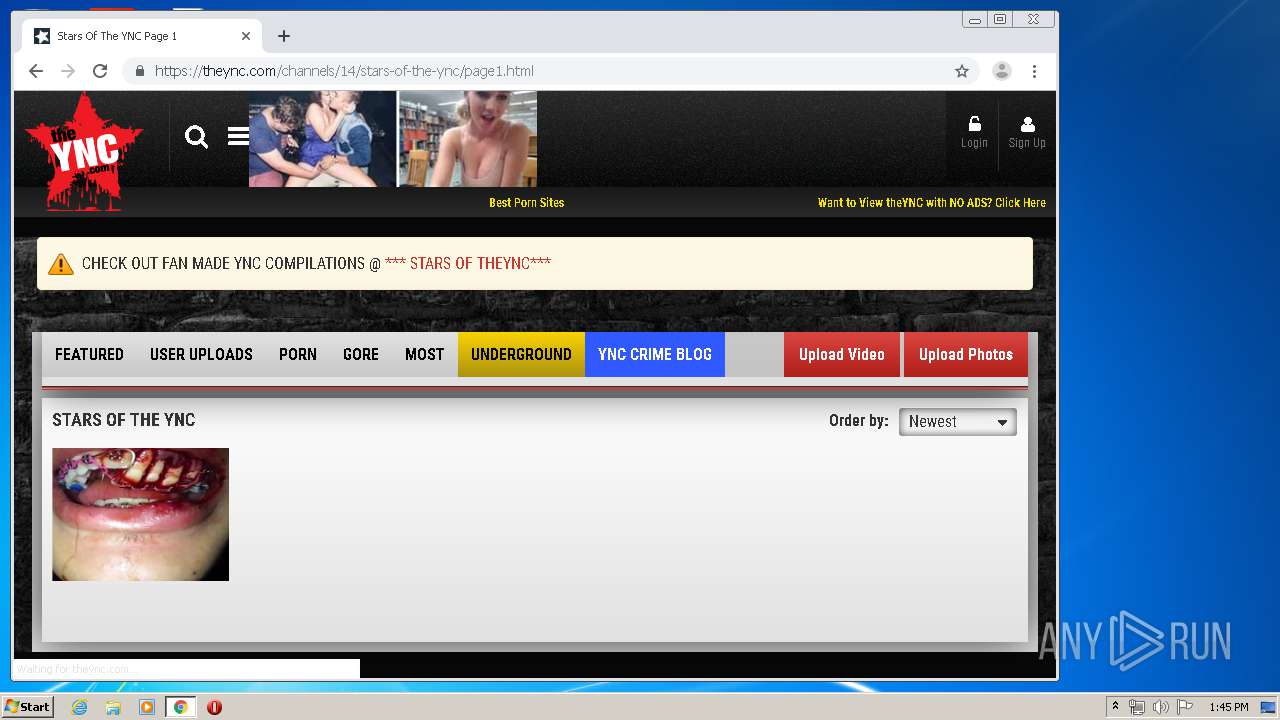Viewport: 1280px width, 720px height.
Task: Open Chrome three-dot menu
Action: [1034, 71]
